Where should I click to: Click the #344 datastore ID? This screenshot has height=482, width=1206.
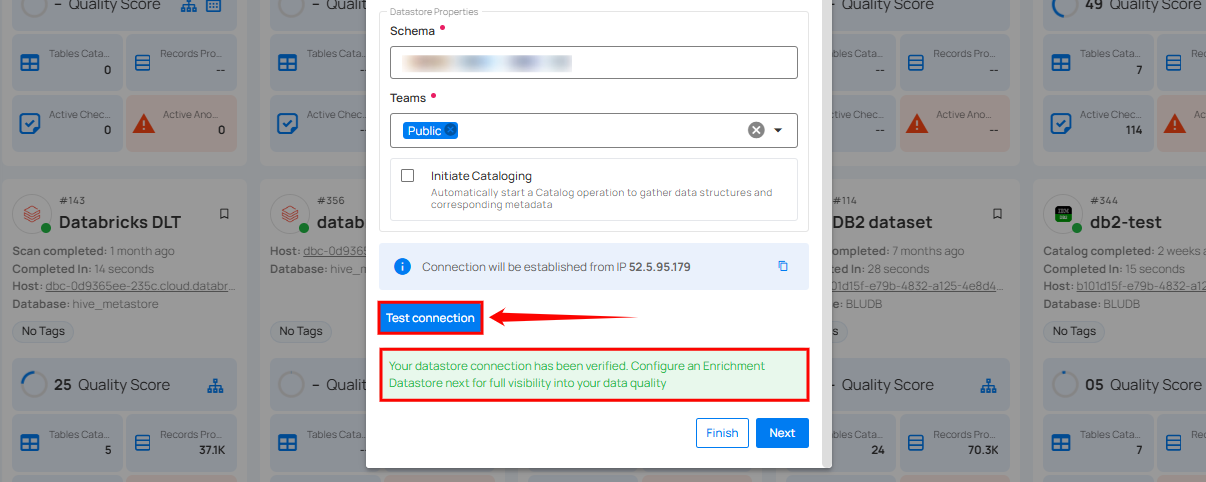point(1105,201)
